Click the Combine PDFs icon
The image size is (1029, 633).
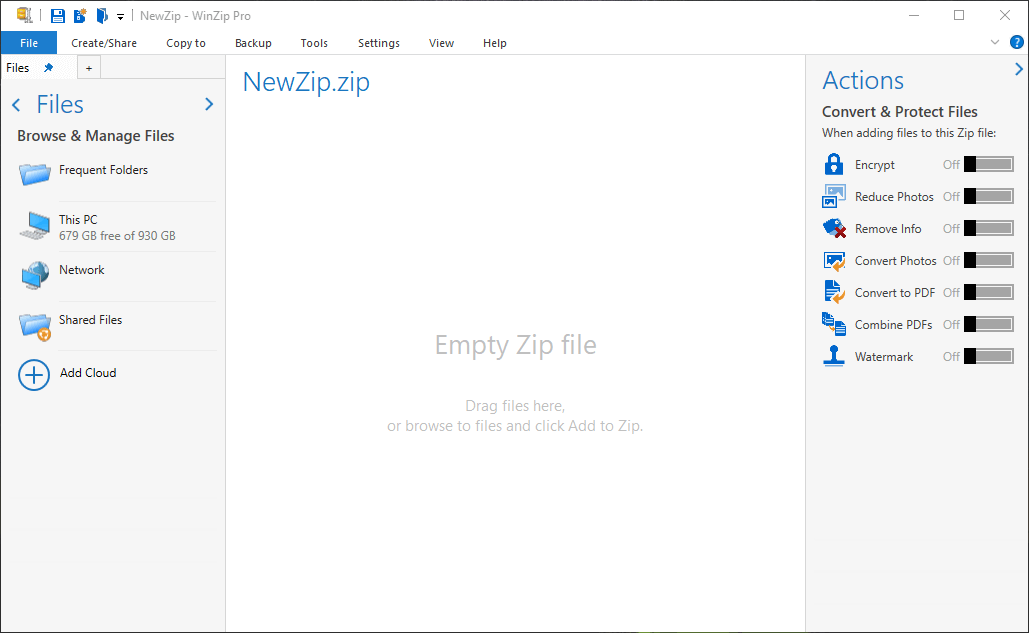click(x=834, y=324)
